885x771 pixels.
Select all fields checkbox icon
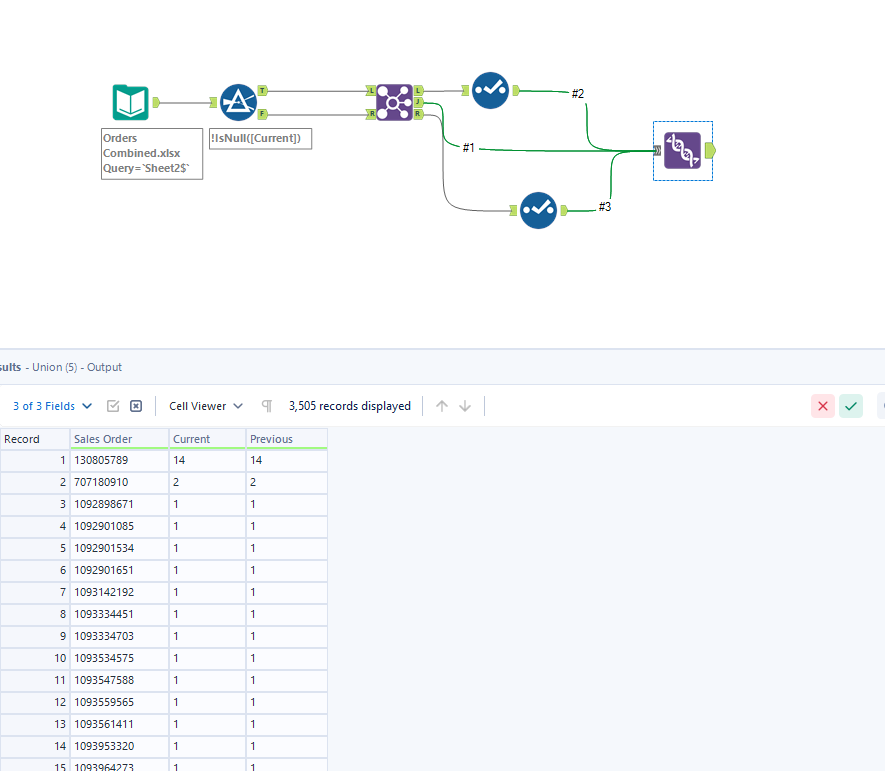click(113, 406)
